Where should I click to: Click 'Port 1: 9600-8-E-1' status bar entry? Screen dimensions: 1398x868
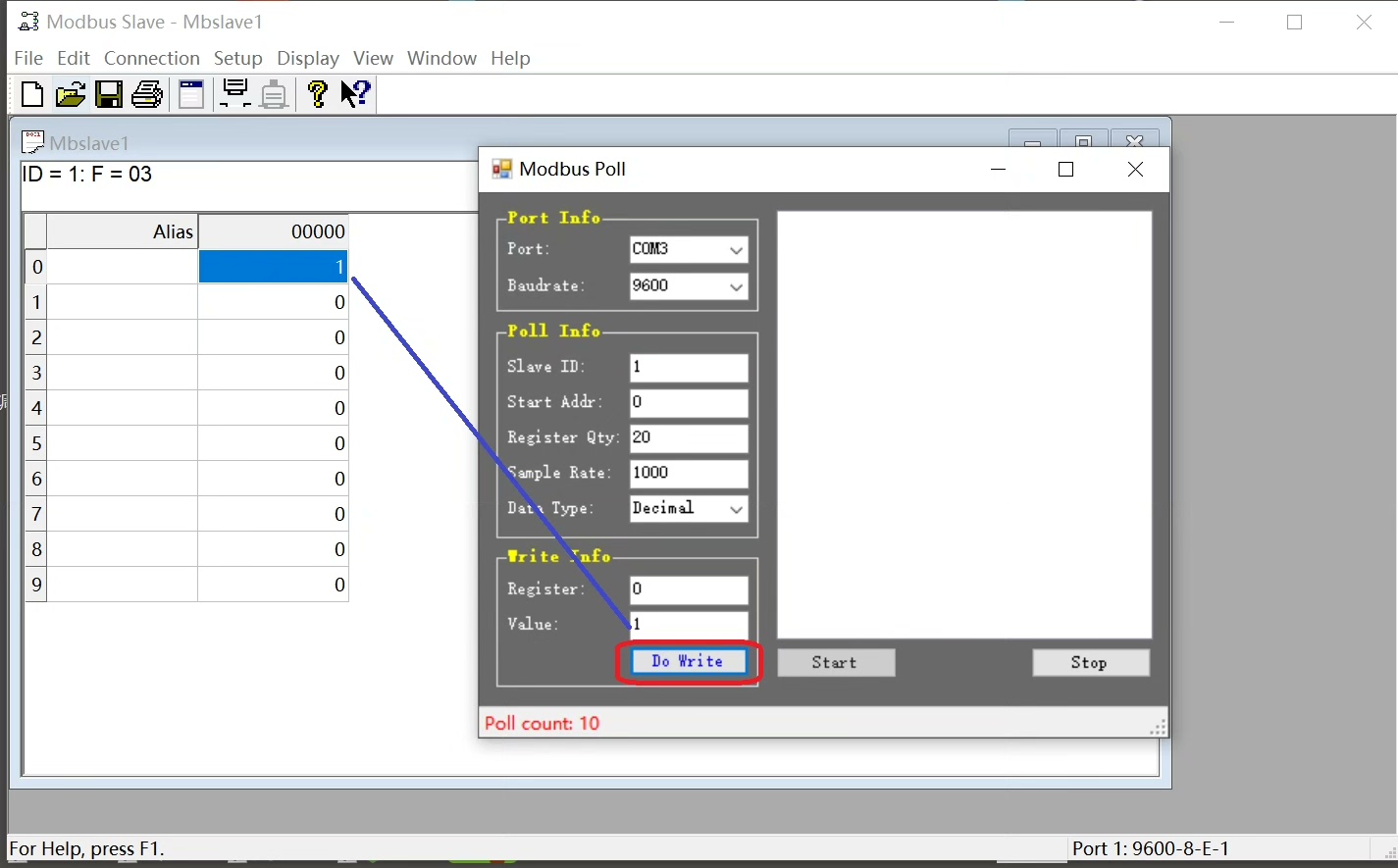pos(1151,848)
